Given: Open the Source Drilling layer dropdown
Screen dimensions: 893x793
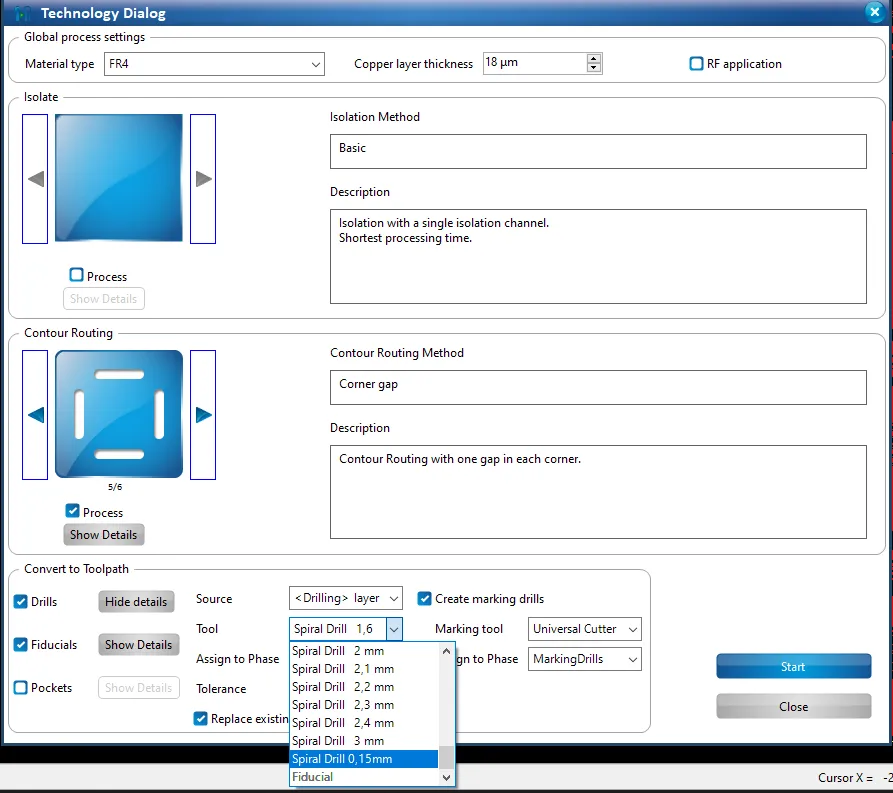Looking at the screenshot, I should tap(346, 598).
